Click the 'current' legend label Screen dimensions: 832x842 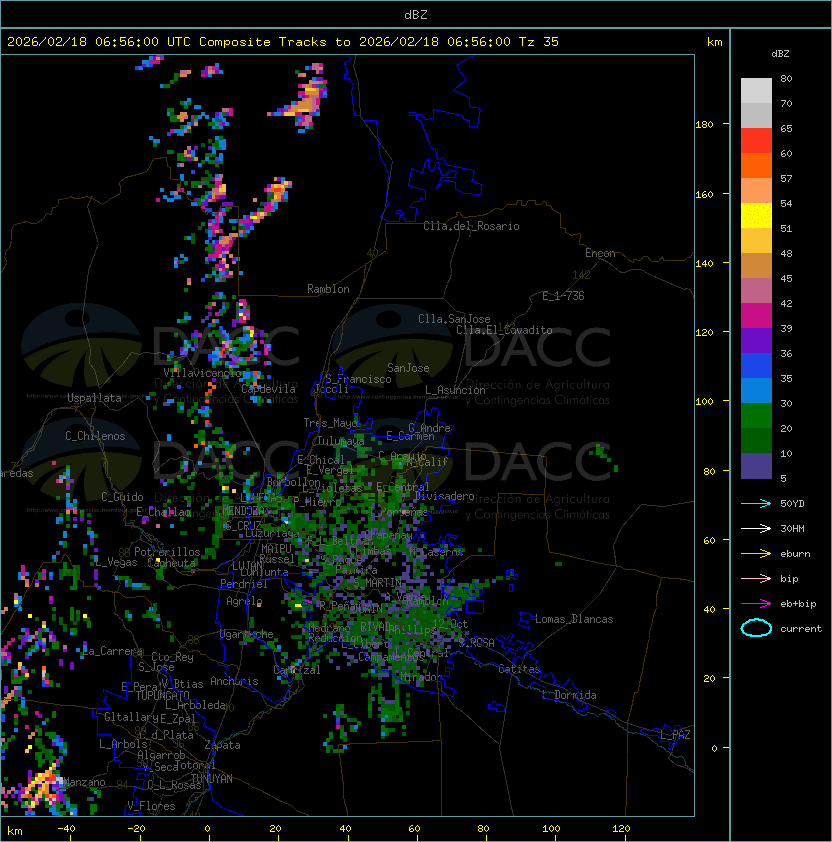coord(801,629)
